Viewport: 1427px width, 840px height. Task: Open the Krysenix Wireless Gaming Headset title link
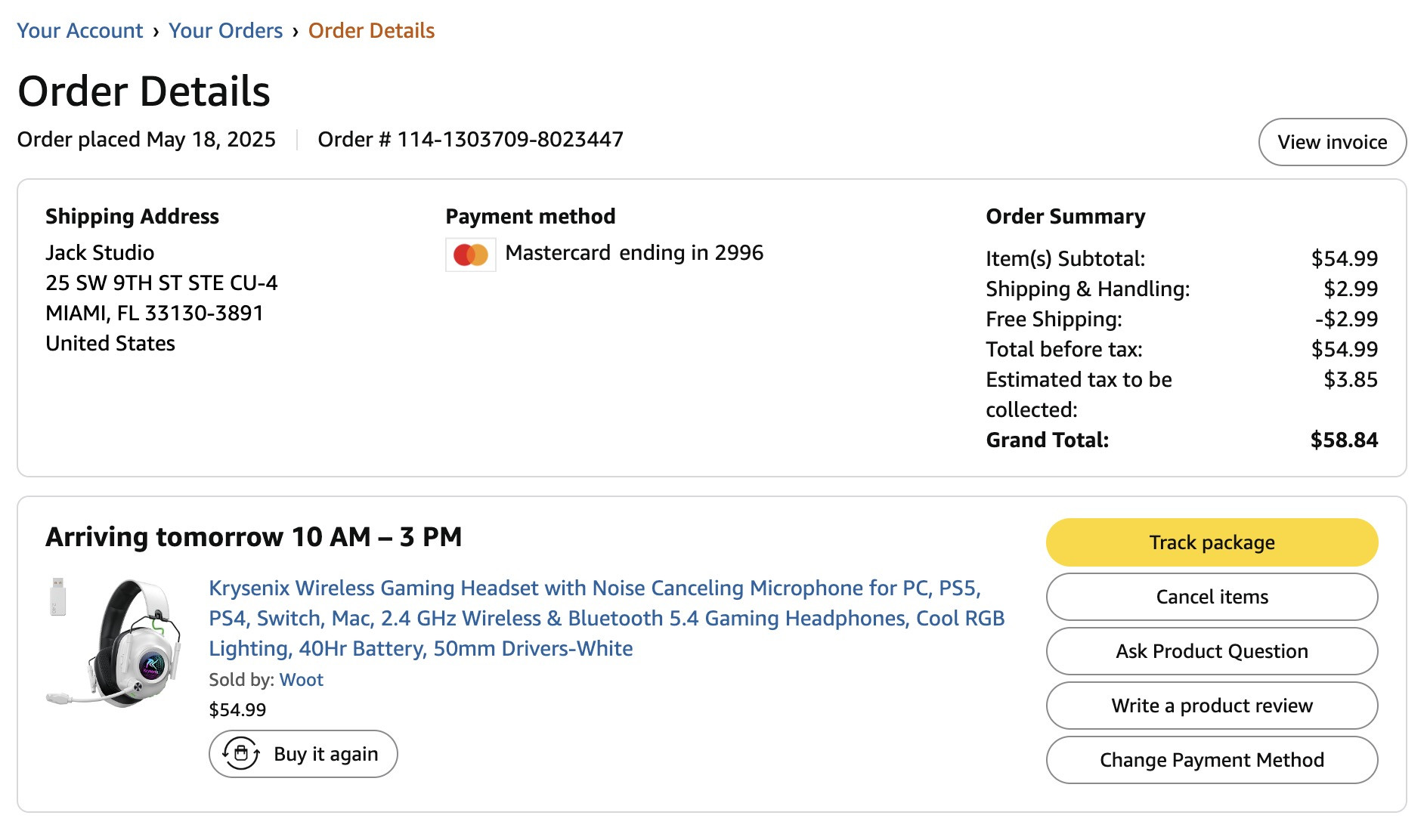pos(606,618)
